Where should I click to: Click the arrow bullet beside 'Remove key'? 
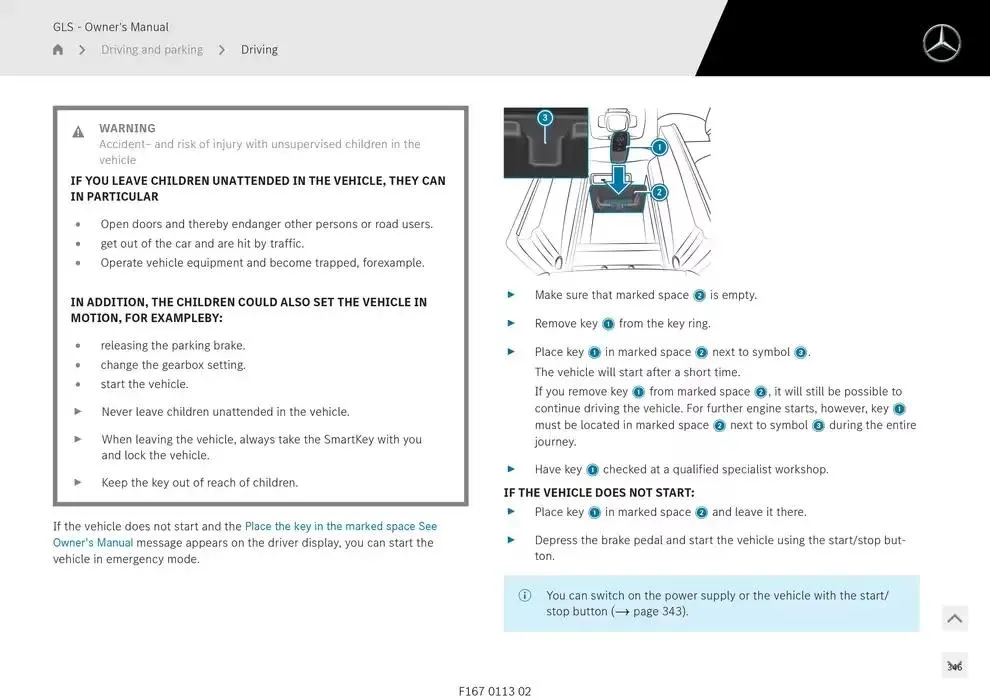pos(511,323)
